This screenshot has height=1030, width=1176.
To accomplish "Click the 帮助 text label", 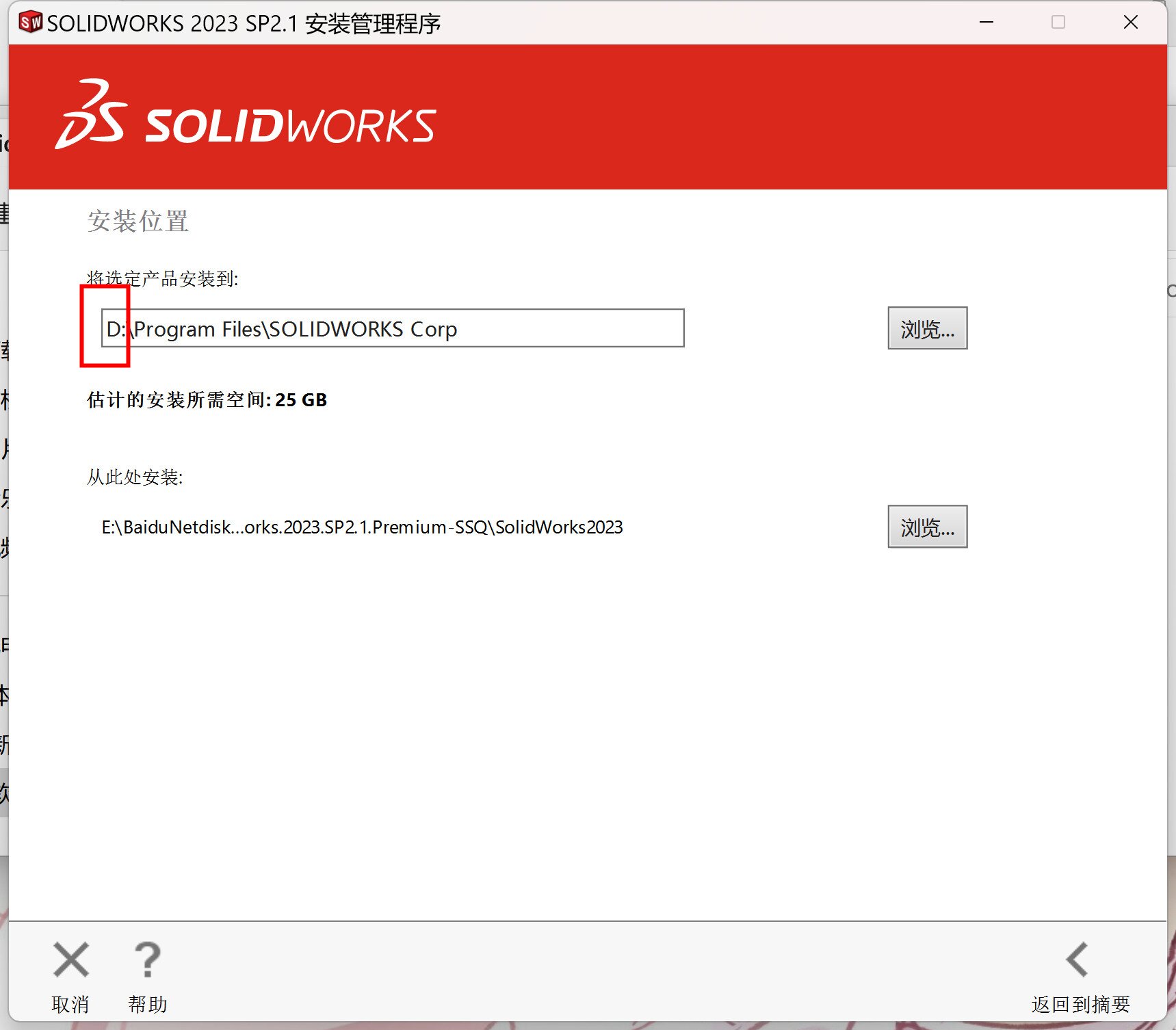I will [148, 1004].
